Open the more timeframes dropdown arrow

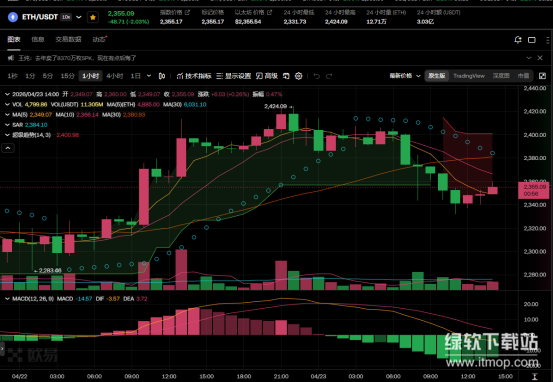pyautogui.click(x=149, y=76)
